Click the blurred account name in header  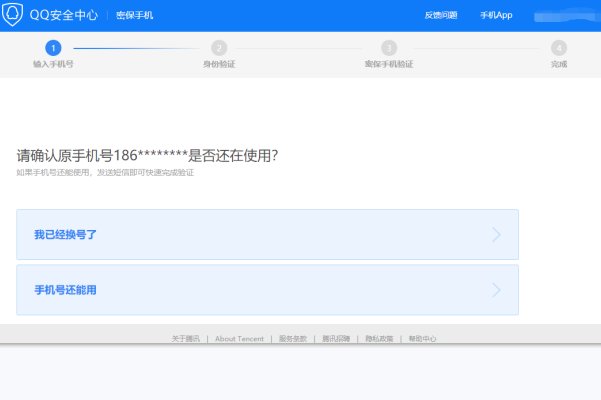(x=567, y=16)
